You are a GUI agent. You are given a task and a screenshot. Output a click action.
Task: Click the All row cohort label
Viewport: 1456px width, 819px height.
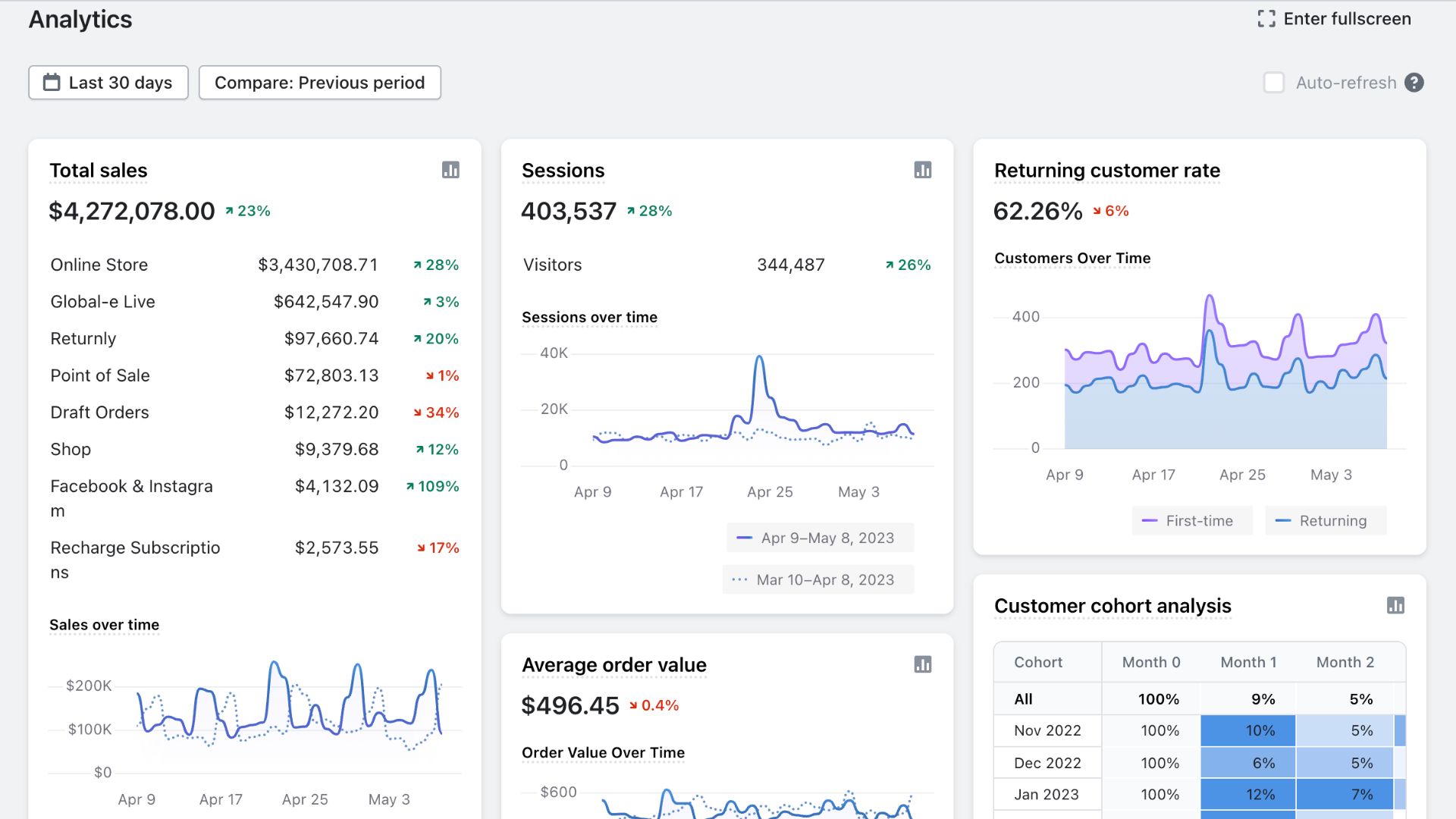coord(1023,699)
